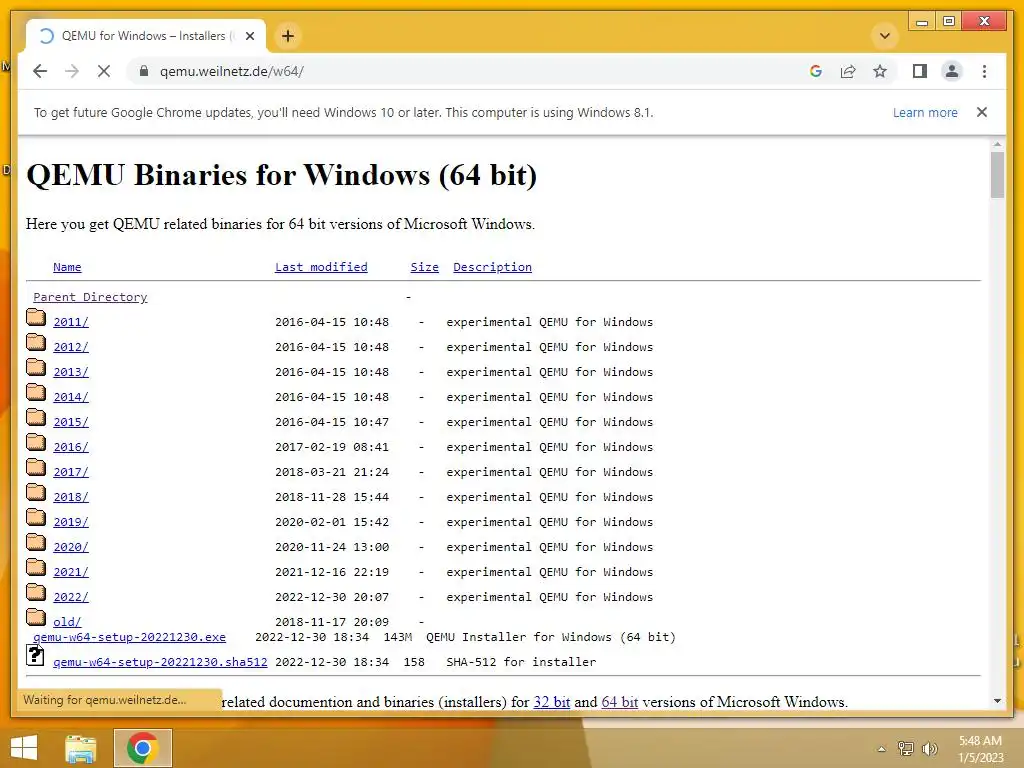The height and width of the screenshot is (768, 1024).
Task: View site info via the lock icon
Action: [144, 71]
